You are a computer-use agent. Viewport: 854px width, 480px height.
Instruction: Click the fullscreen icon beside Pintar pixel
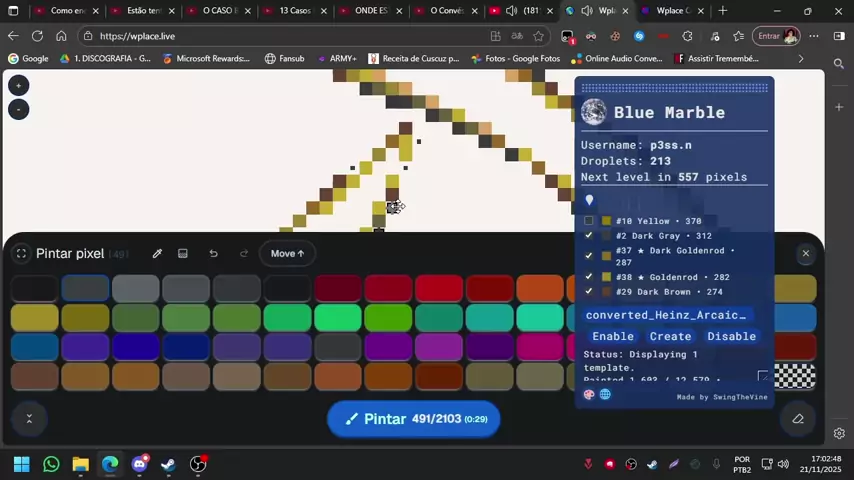coord(21,254)
